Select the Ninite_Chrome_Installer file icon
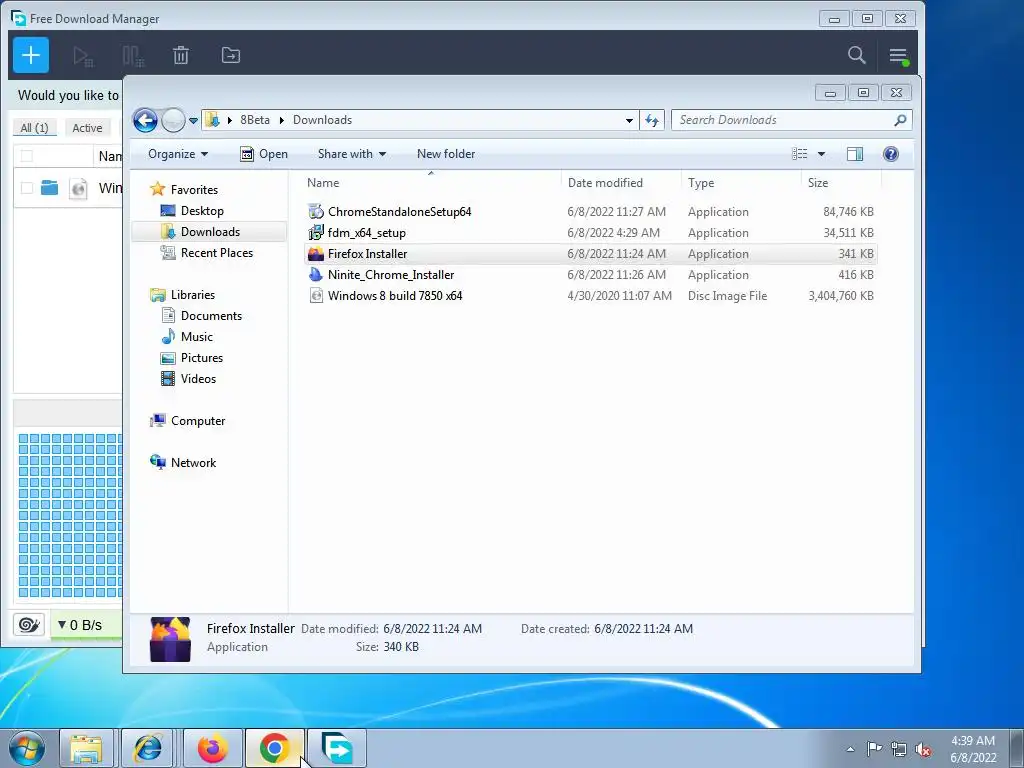This screenshot has height=768, width=1024. tap(315, 275)
